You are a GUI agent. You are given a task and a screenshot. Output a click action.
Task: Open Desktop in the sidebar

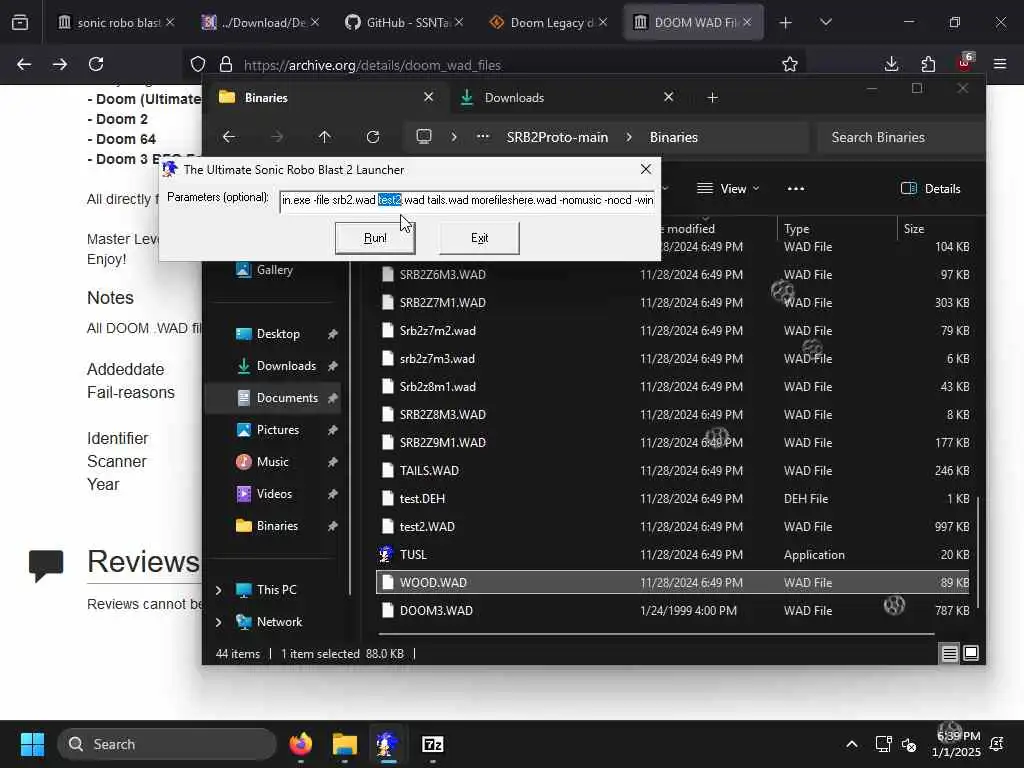[x=278, y=334]
